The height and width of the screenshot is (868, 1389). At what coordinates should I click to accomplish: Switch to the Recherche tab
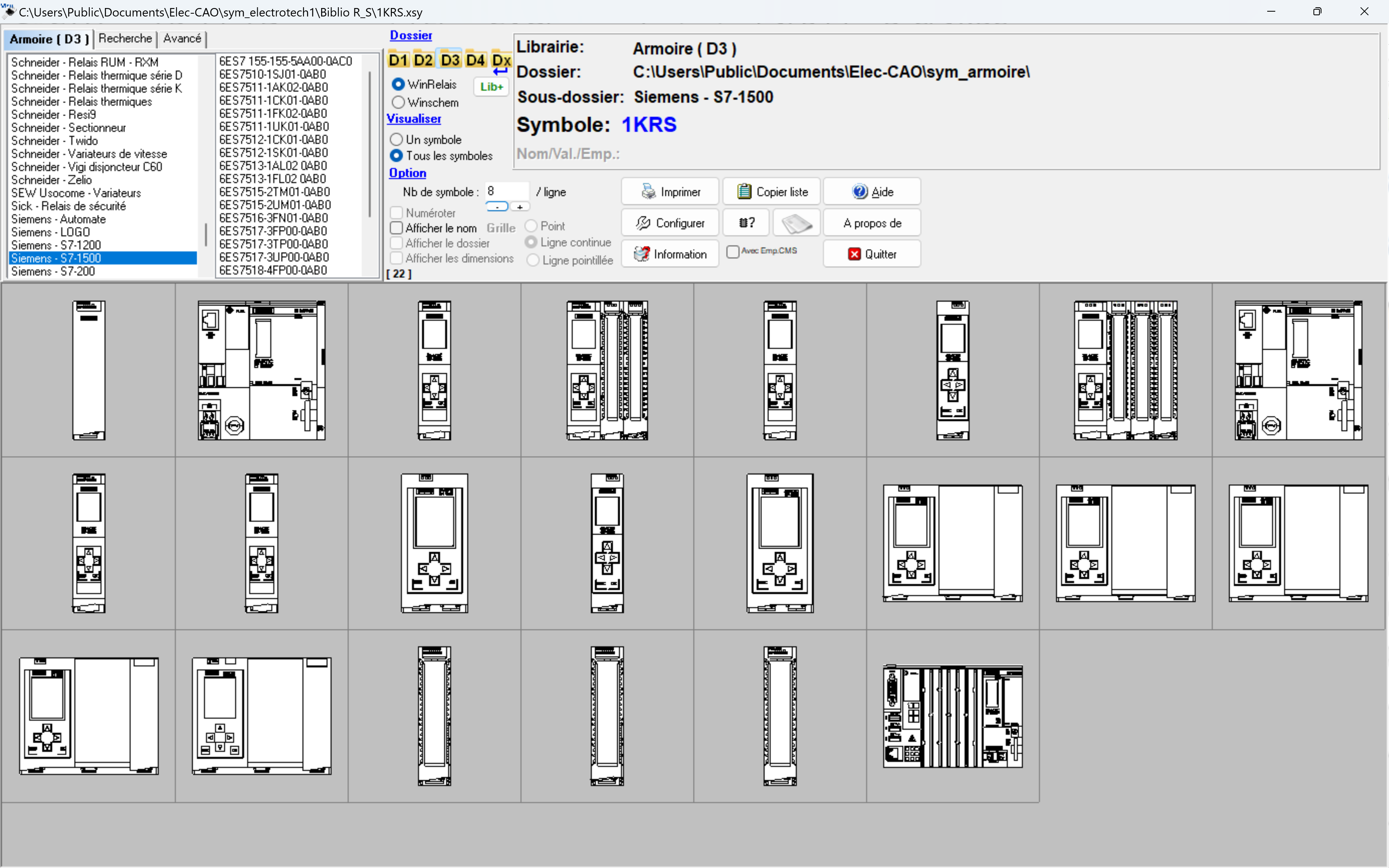pos(125,39)
